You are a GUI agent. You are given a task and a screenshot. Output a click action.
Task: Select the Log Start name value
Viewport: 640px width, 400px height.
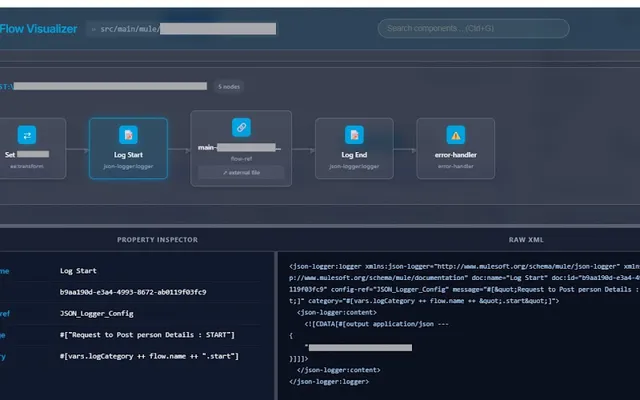click(x=78, y=271)
